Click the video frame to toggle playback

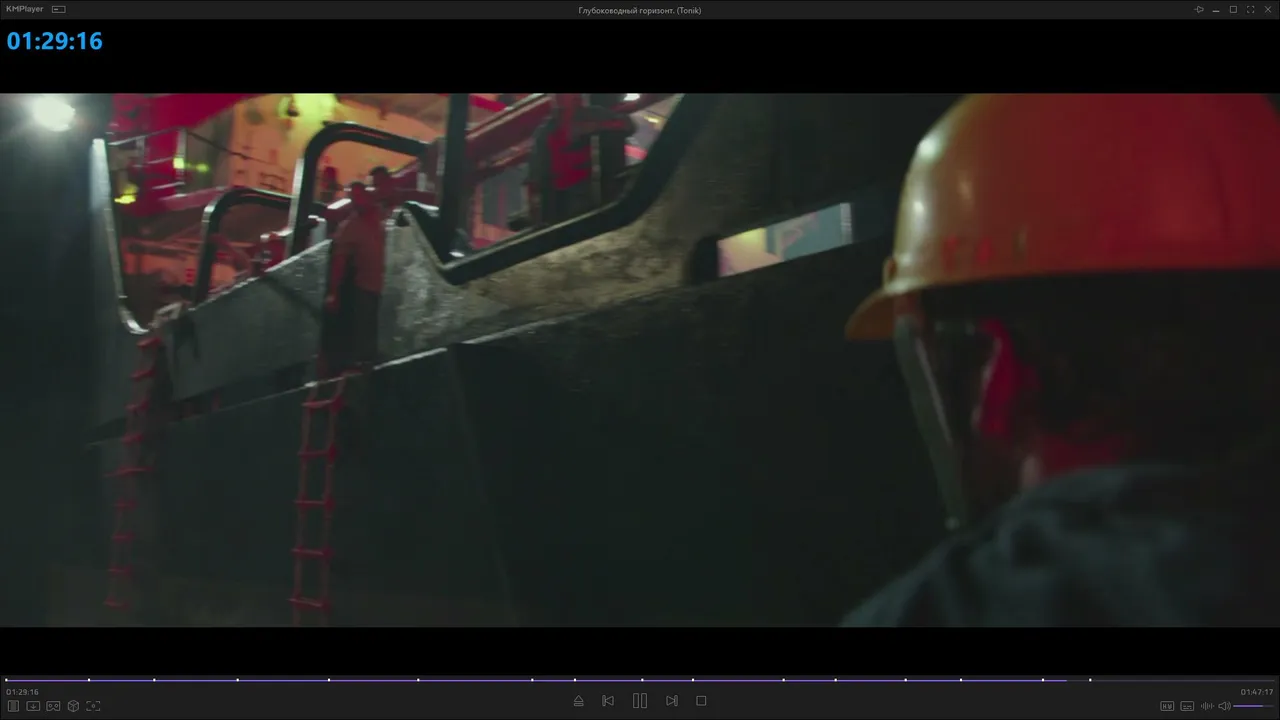(640, 360)
